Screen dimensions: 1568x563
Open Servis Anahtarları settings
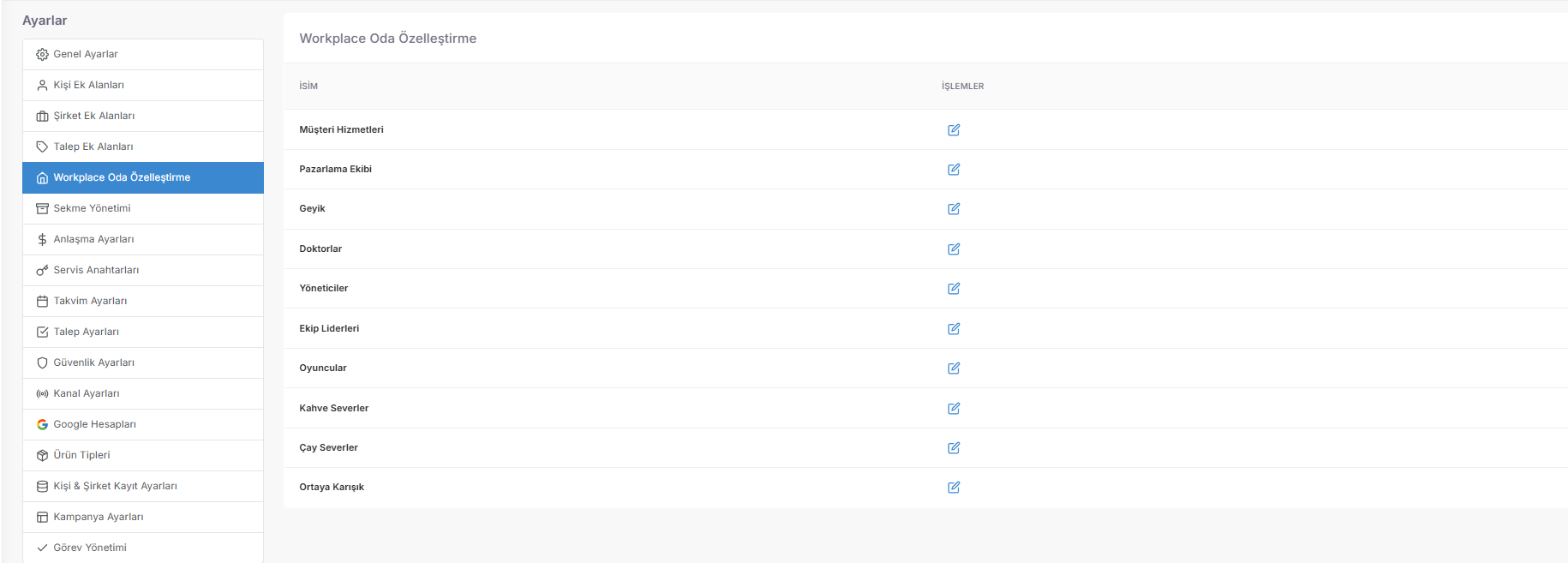(143, 270)
